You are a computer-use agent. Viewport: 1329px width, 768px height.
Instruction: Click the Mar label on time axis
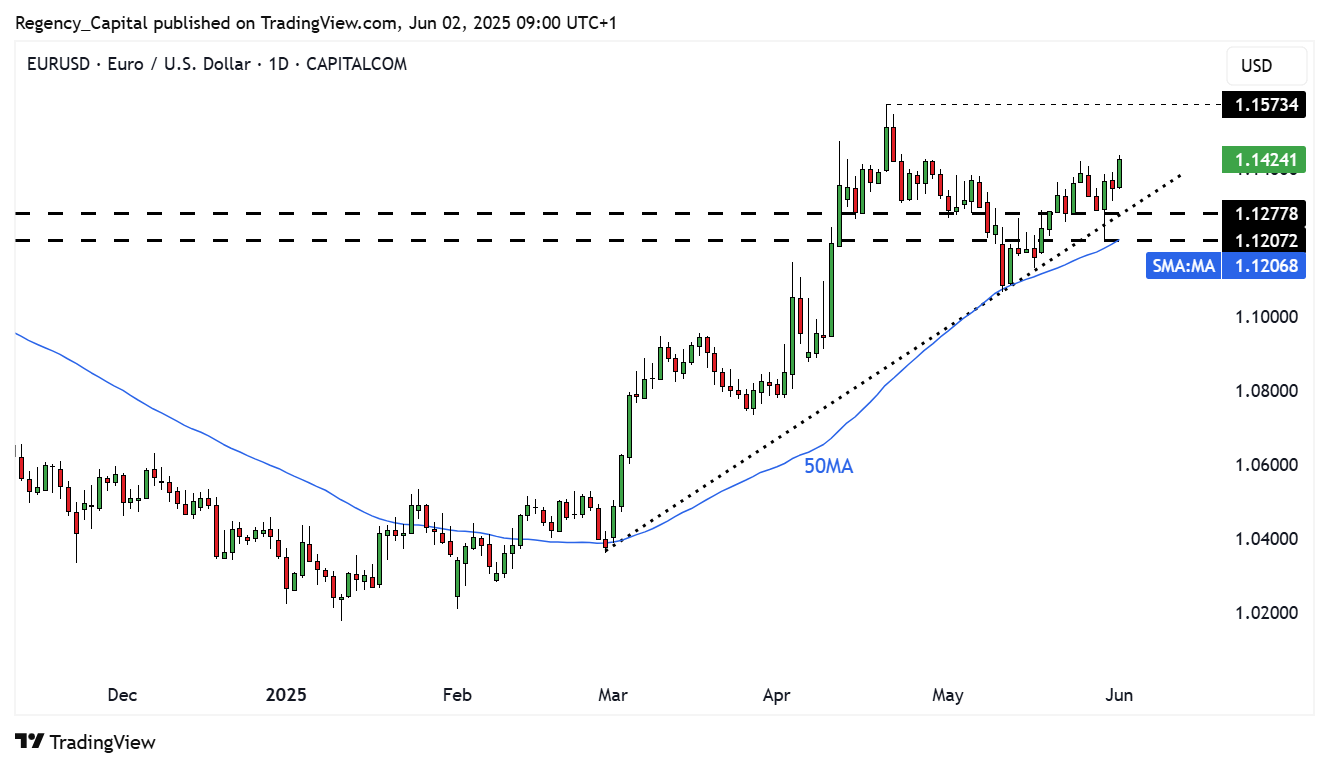(612, 695)
